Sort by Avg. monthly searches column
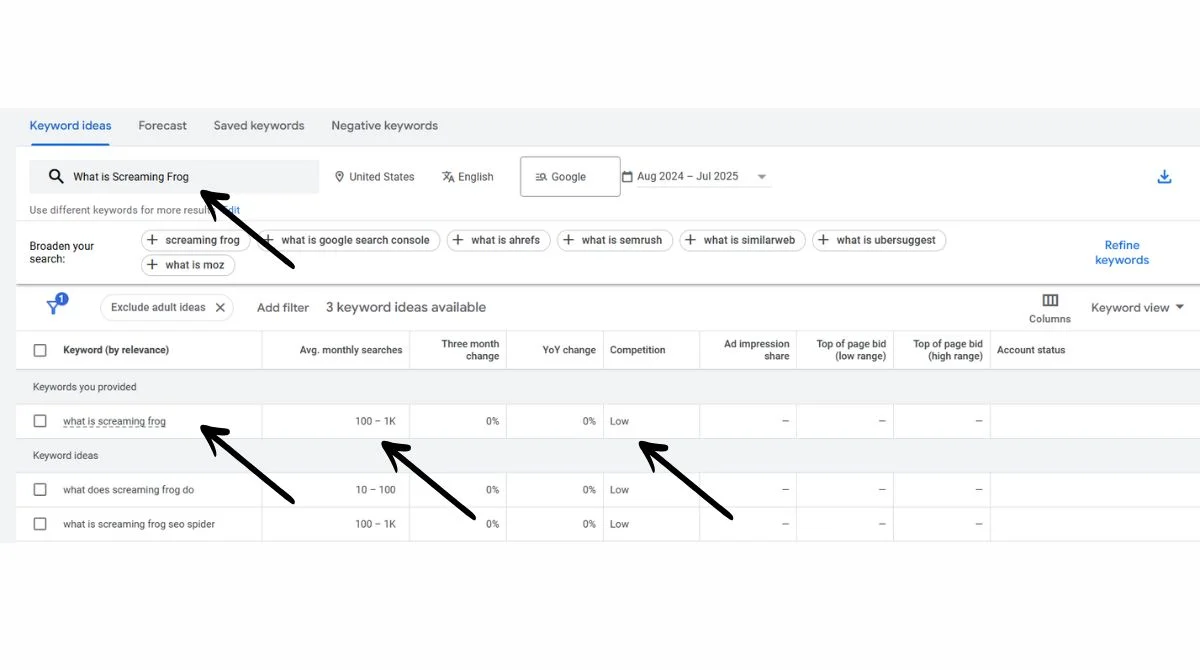Image resolution: width=1200 pixels, height=670 pixels. coord(351,350)
